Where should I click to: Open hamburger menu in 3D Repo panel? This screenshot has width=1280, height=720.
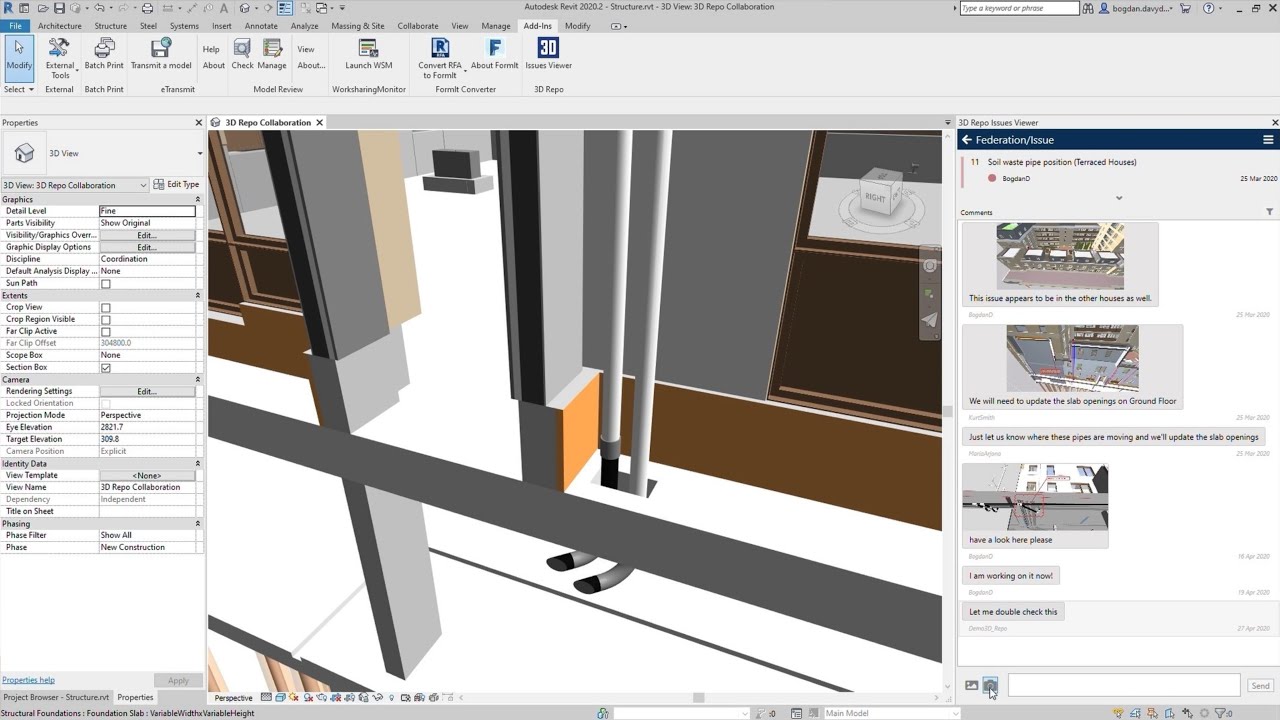point(1268,140)
